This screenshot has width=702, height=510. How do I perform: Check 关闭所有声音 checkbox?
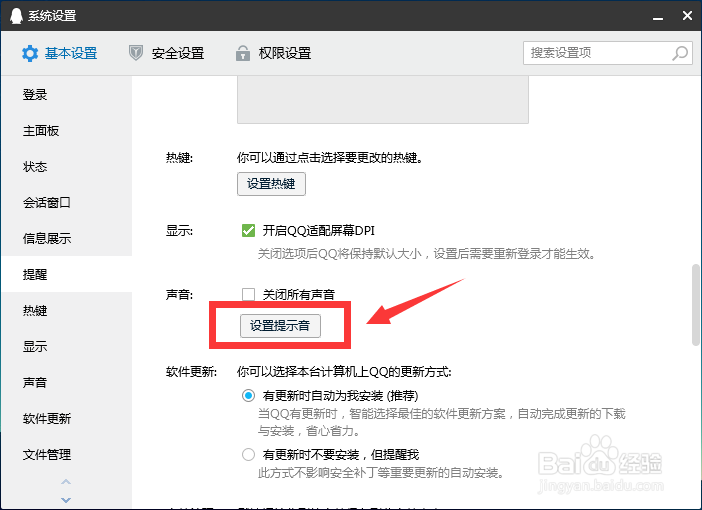(248, 294)
